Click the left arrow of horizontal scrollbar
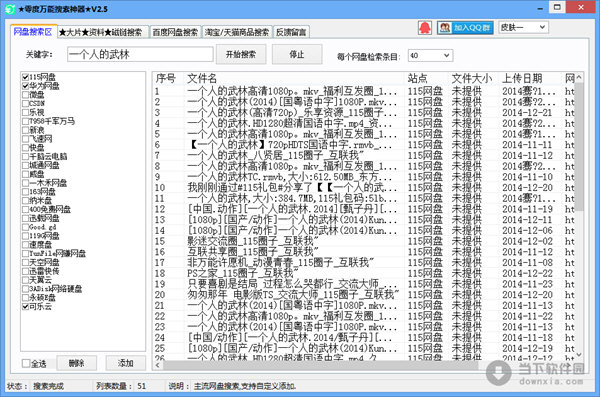 click(x=158, y=365)
